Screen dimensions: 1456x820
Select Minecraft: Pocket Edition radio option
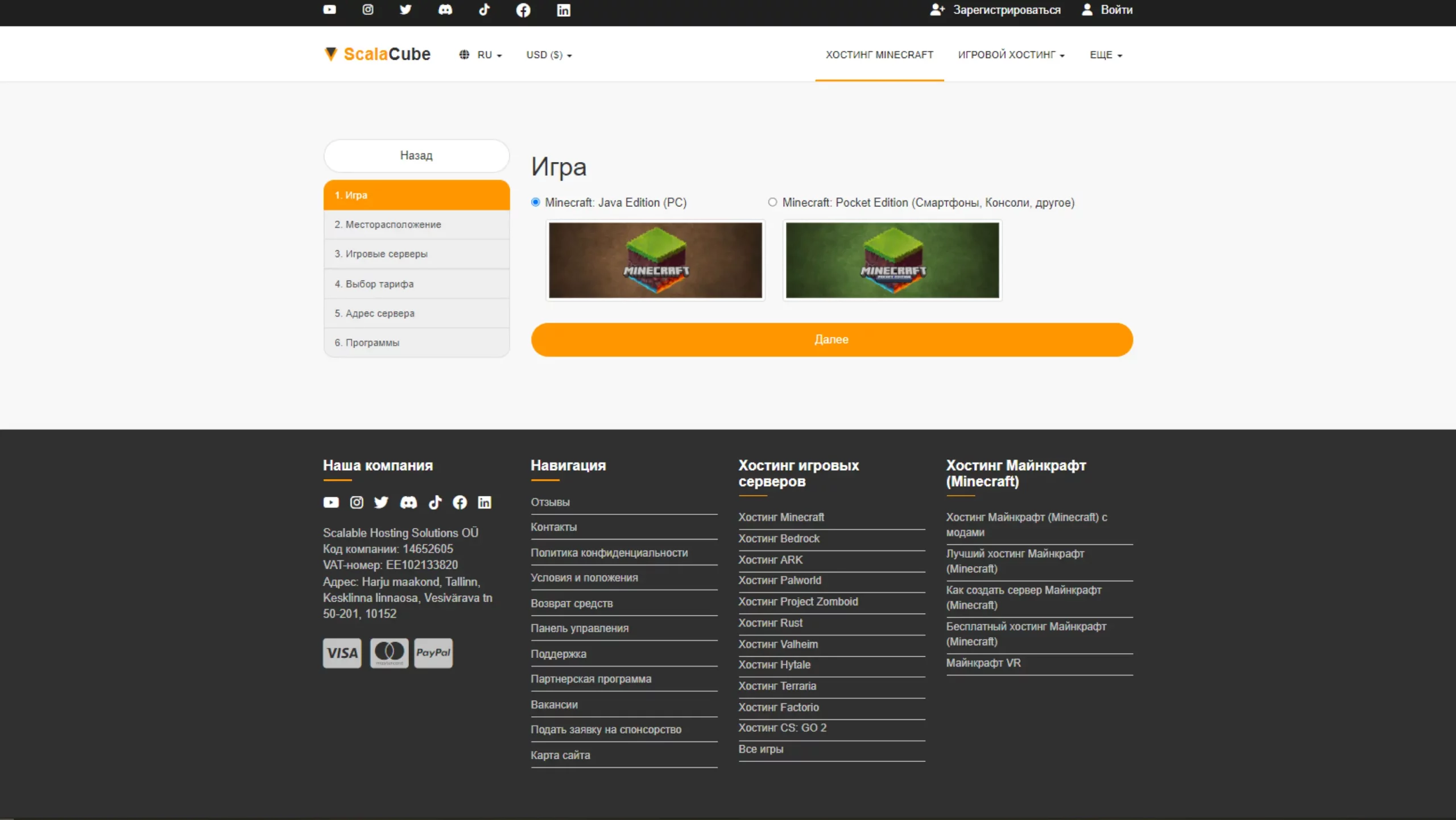pyautogui.click(x=772, y=203)
